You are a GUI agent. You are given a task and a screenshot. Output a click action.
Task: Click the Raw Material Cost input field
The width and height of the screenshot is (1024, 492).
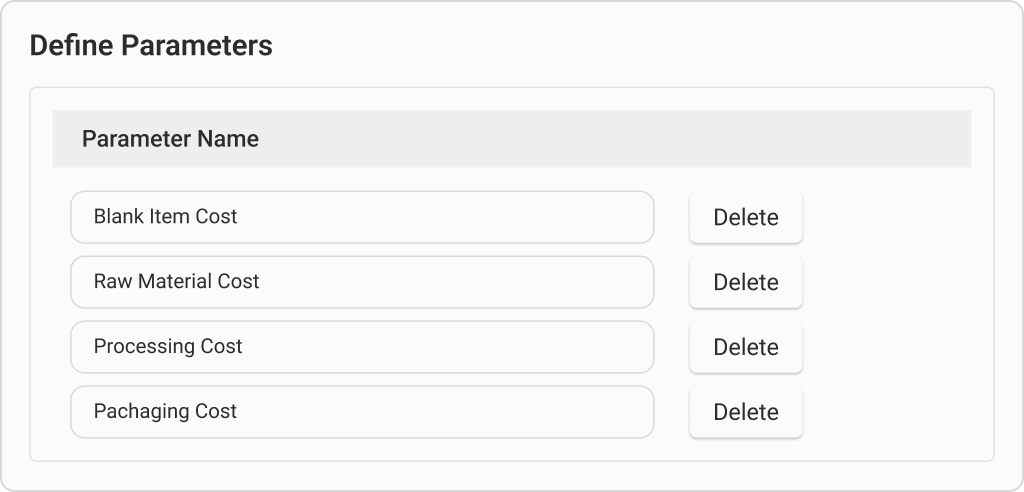362,282
